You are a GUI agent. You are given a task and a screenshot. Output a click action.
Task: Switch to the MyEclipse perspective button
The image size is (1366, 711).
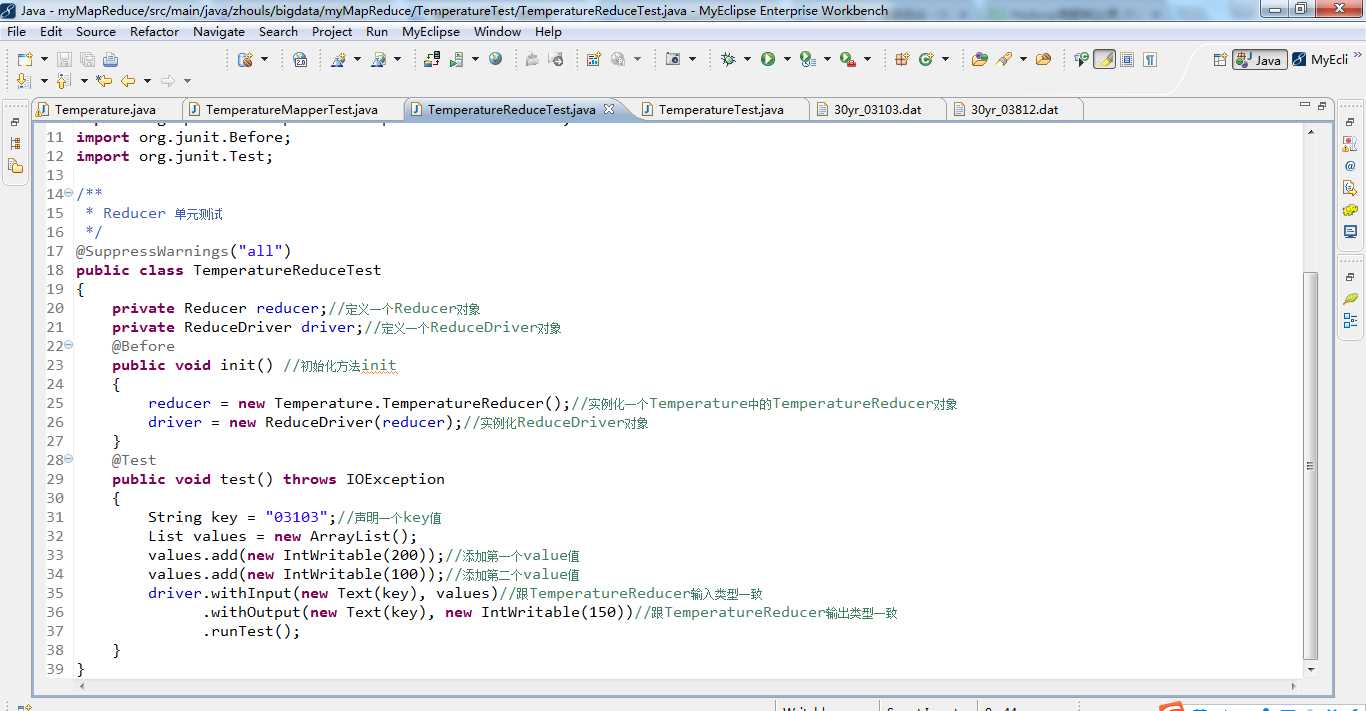pos(1320,59)
